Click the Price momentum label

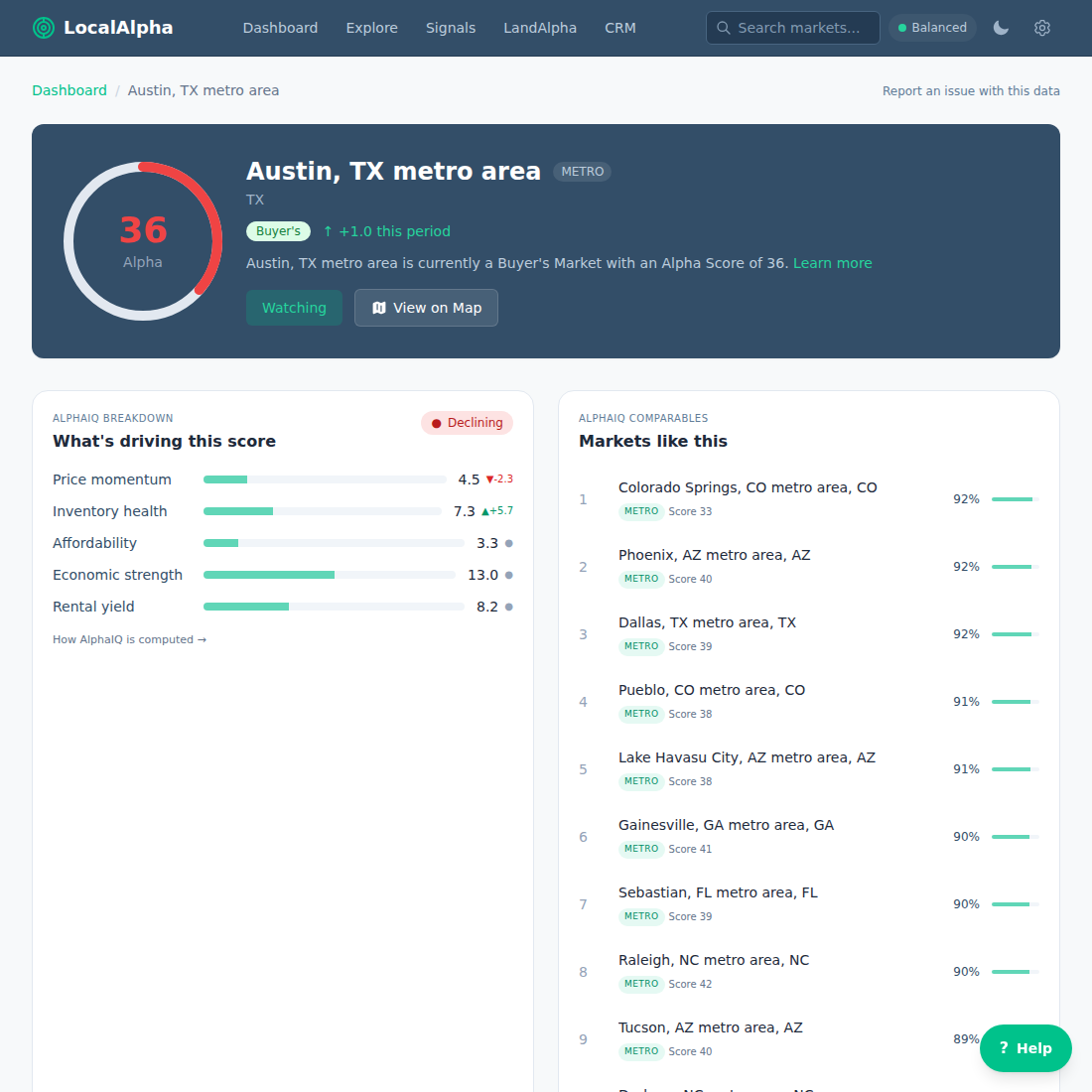click(112, 479)
